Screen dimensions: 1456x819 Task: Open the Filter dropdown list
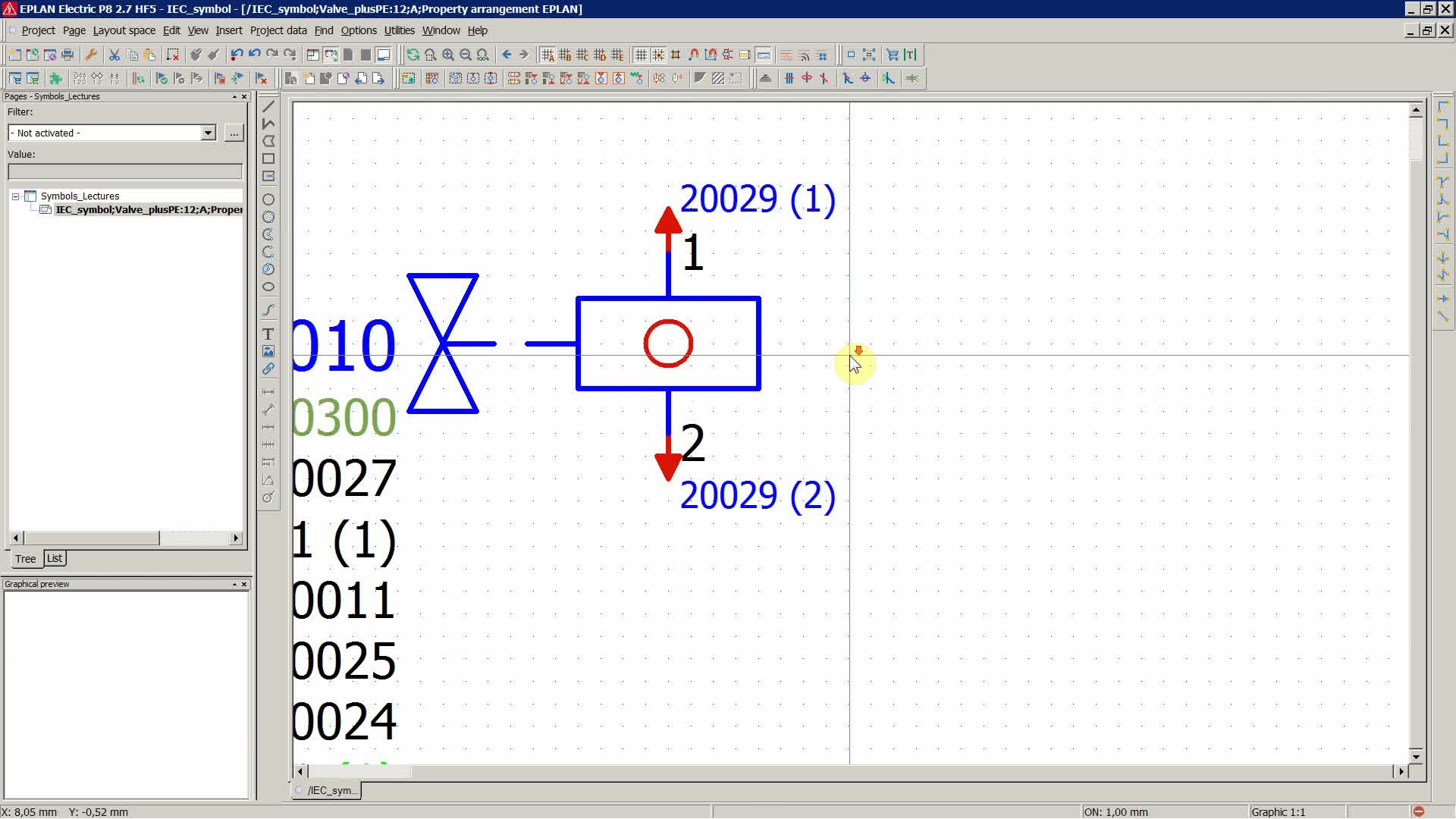click(x=208, y=133)
